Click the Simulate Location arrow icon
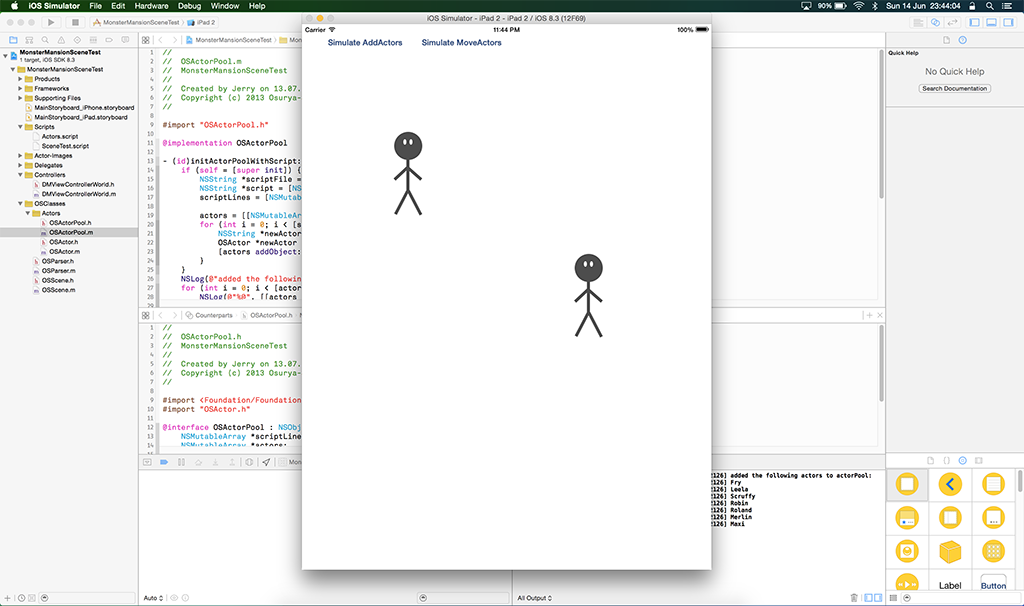This screenshot has height=606, width=1024. (266, 462)
